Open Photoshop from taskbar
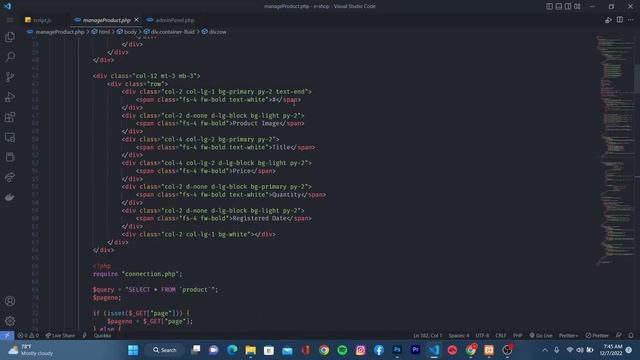Viewport: 640px width, 360px height. coord(397,350)
